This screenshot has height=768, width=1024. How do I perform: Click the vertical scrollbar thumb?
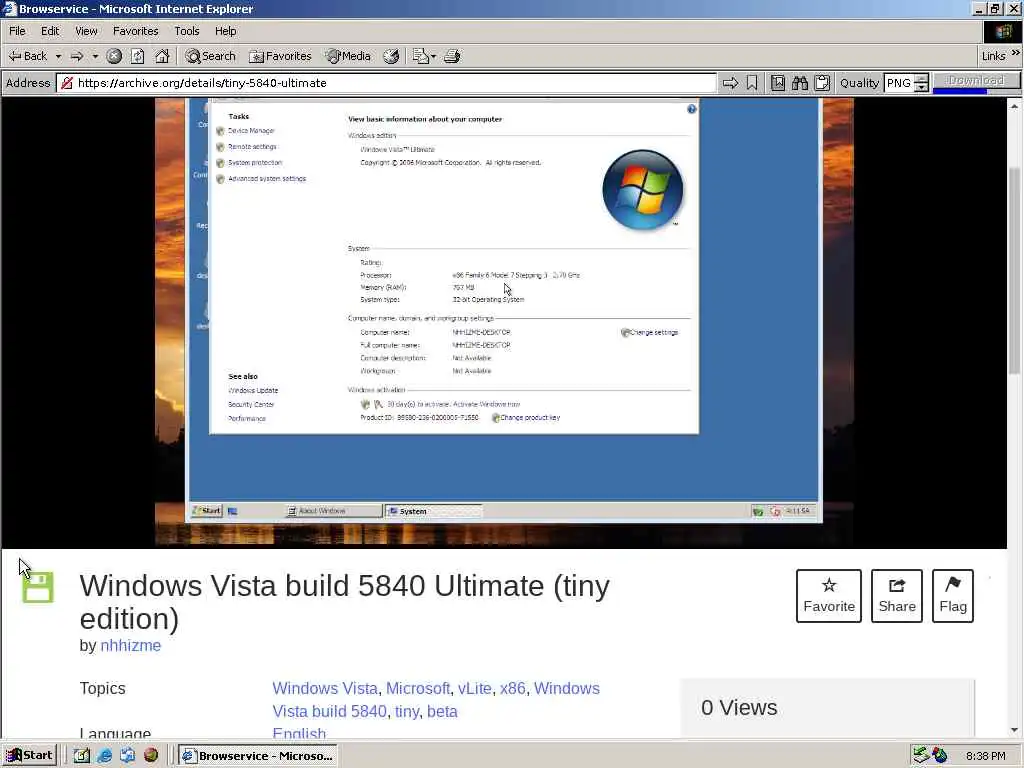tap(1014, 270)
